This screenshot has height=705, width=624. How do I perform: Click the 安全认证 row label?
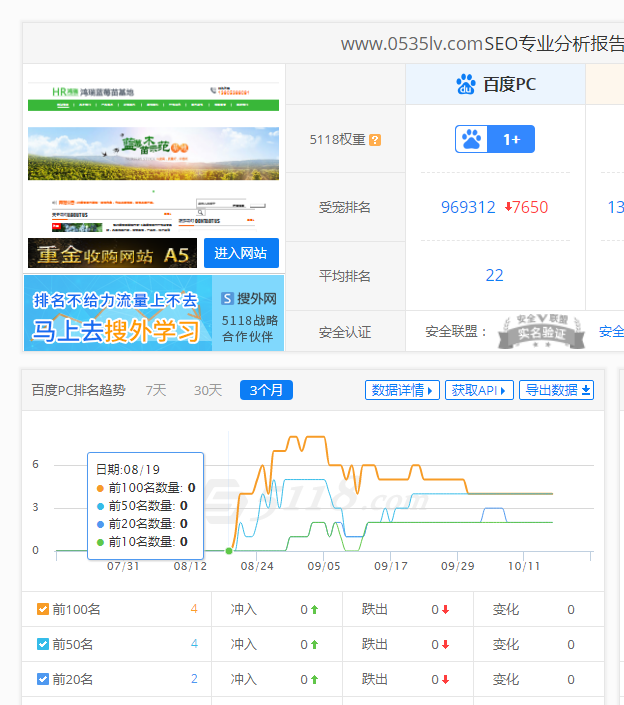click(x=345, y=332)
